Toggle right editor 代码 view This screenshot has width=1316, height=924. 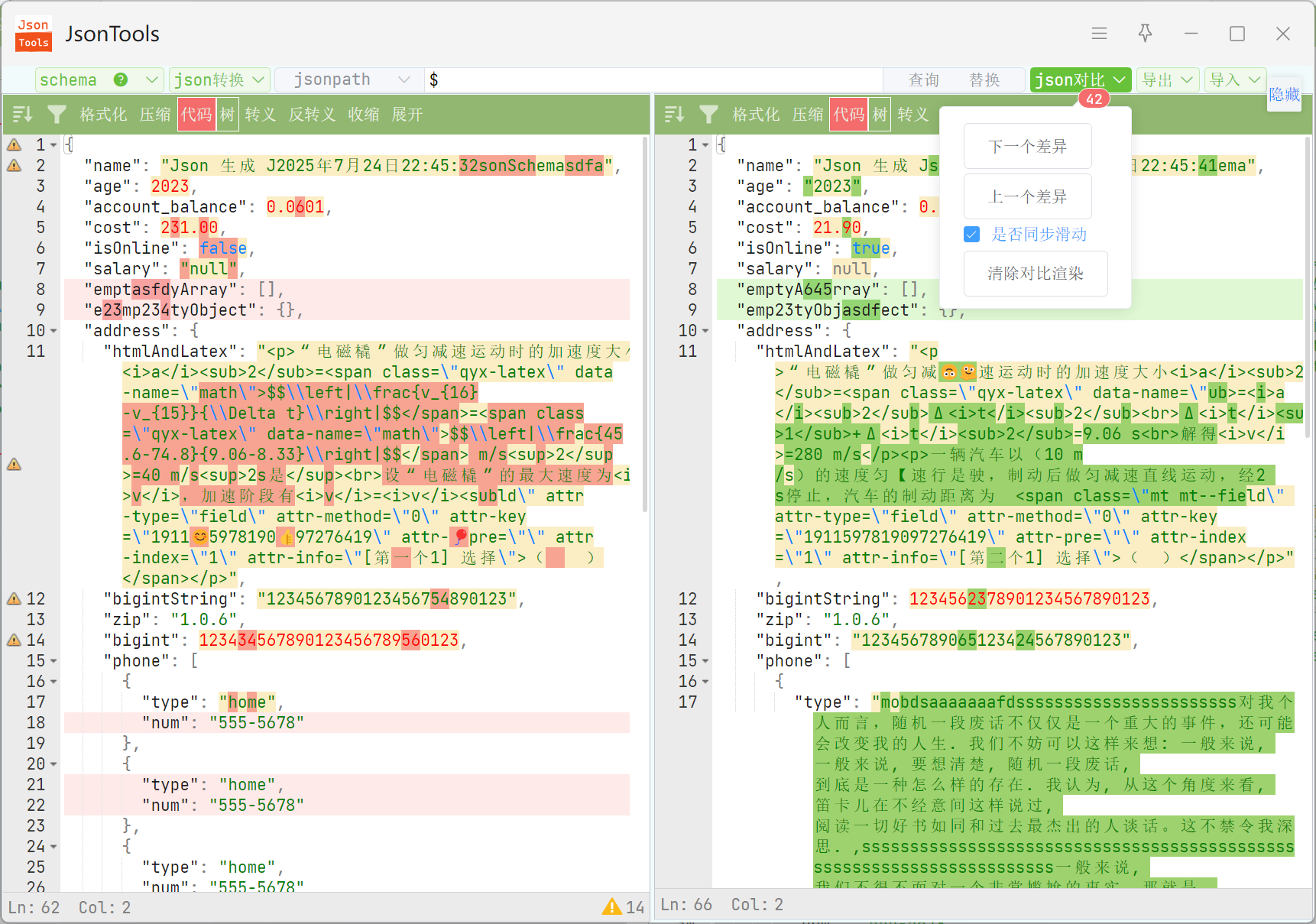849,115
